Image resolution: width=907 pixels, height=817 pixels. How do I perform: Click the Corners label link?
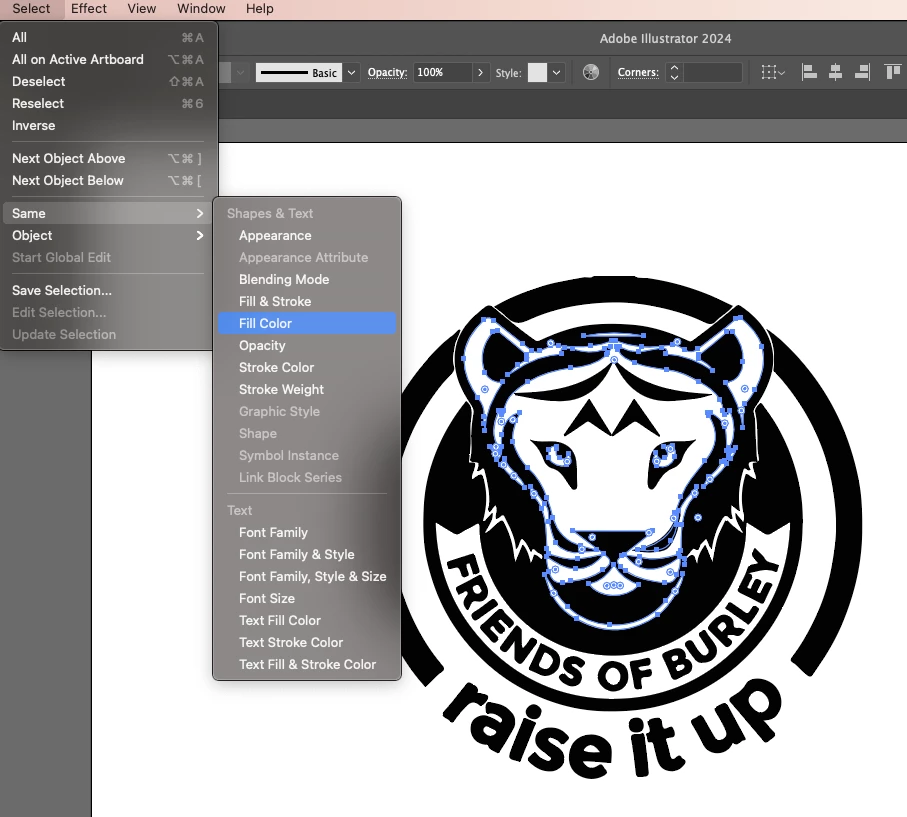(638, 73)
